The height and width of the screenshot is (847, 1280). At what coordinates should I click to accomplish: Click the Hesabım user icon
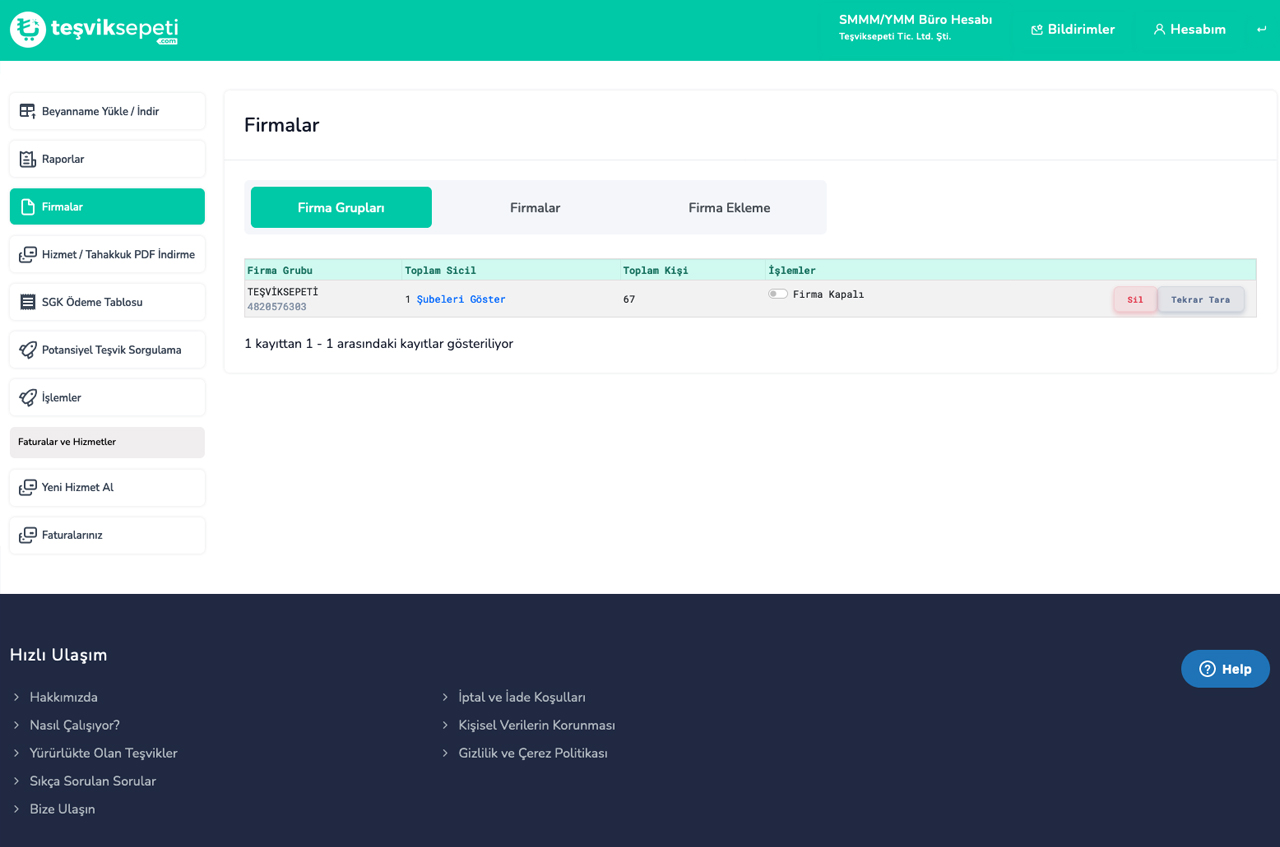(1159, 30)
